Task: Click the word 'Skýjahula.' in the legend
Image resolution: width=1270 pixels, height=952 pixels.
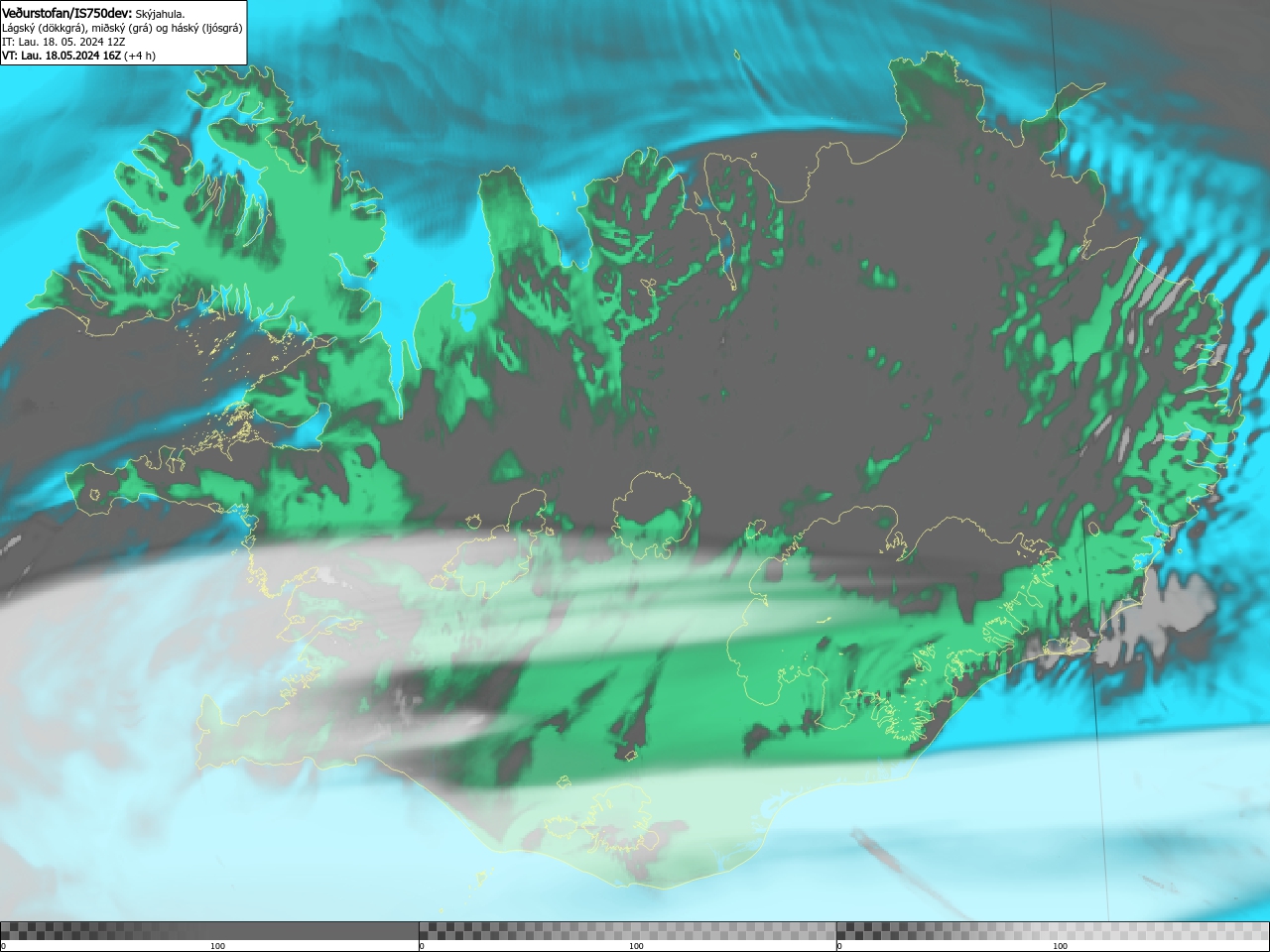Action: point(160,14)
